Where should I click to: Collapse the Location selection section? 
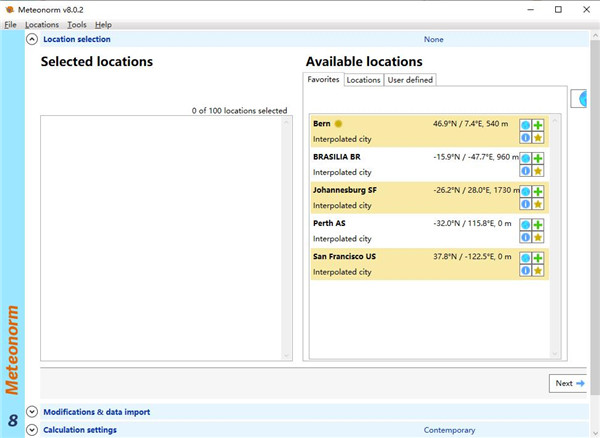click(x=32, y=39)
